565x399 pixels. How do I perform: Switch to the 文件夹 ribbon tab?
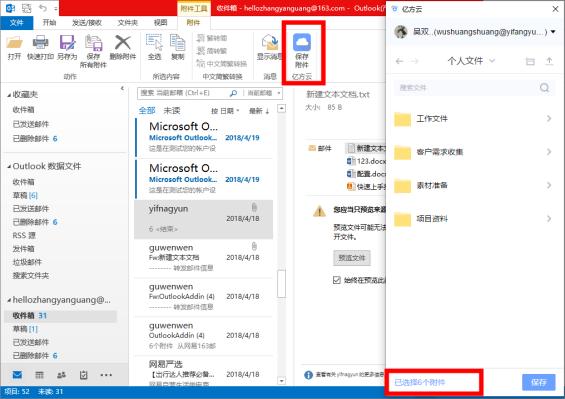(x=128, y=23)
